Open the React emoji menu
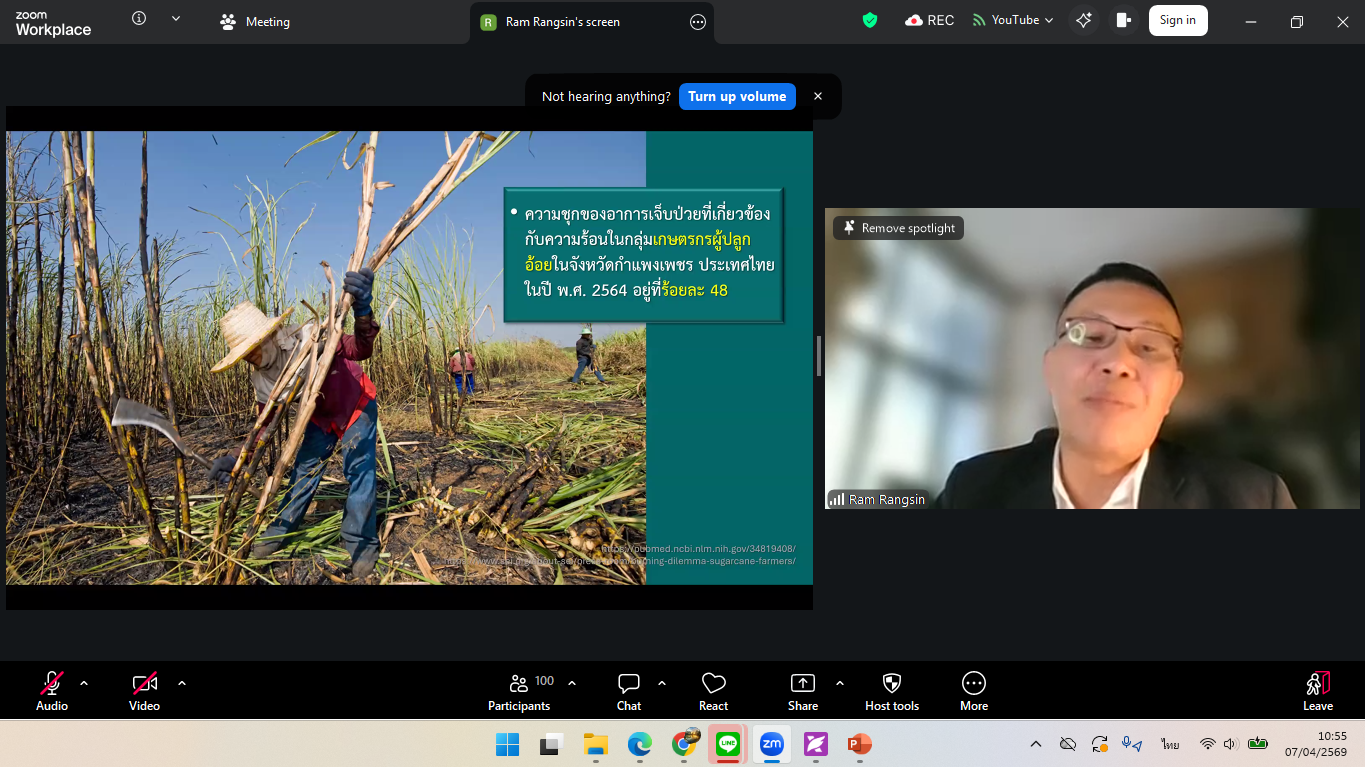1365x767 pixels. pos(714,690)
